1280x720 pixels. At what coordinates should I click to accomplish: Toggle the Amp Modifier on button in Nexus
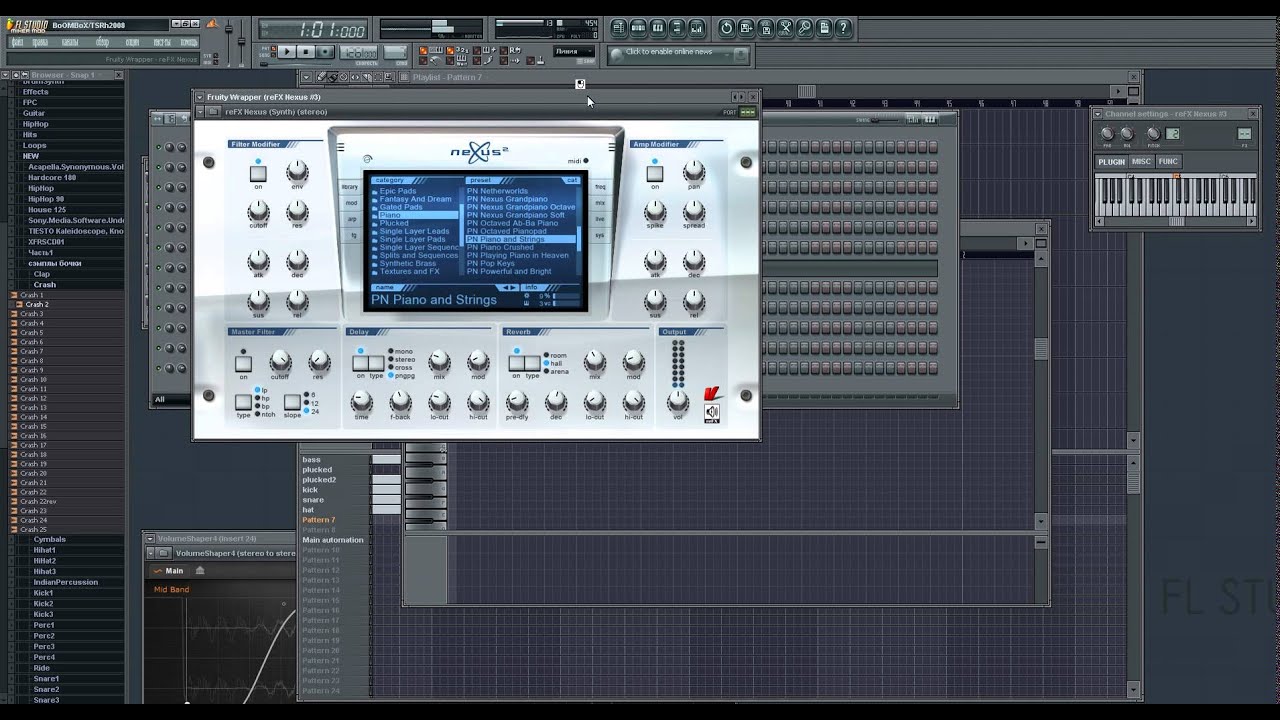[655, 174]
